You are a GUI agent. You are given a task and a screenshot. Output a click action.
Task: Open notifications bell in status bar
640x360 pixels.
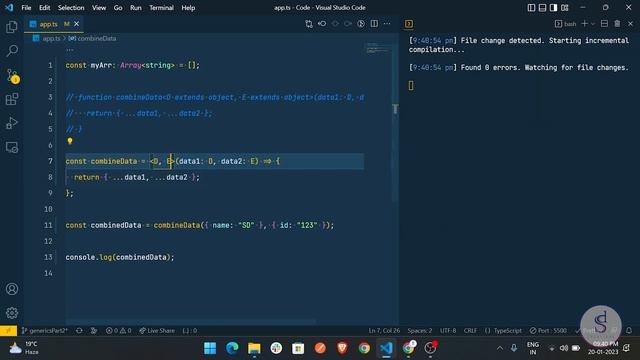(629, 331)
